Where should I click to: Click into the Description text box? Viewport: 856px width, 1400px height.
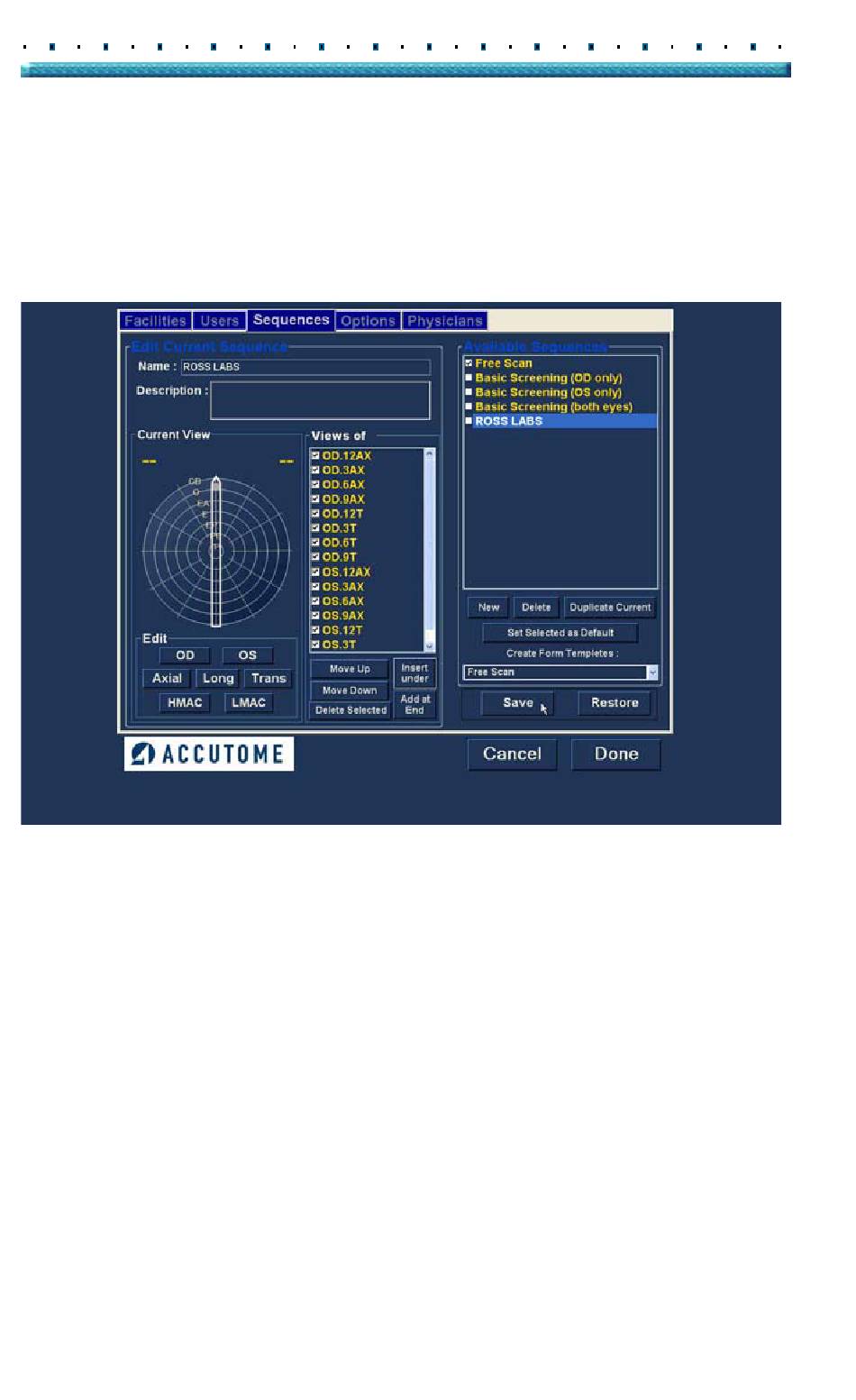[x=320, y=400]
